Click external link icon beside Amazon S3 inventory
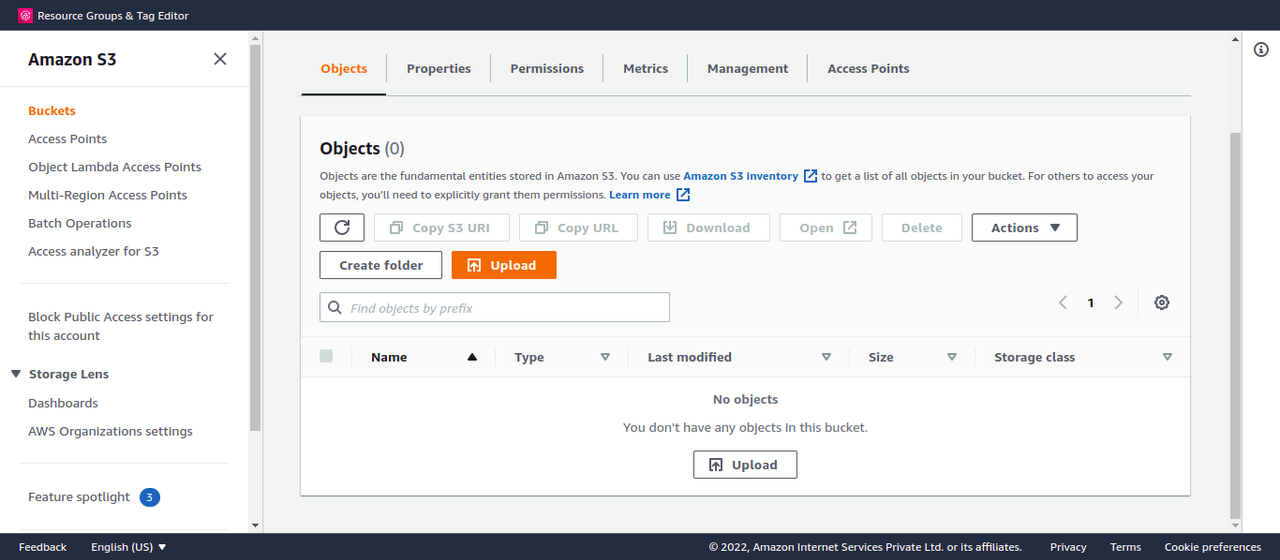This screenshot has width=1280, height=560. [811, 176]
